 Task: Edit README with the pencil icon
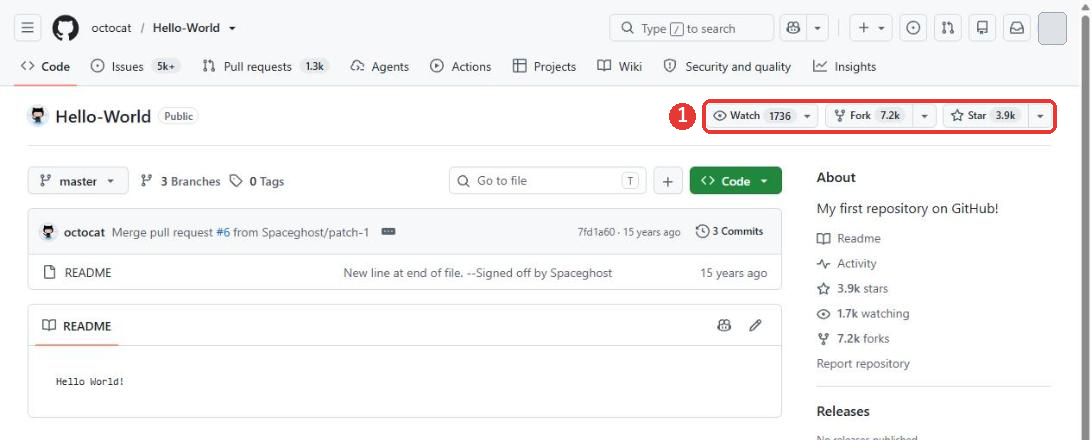(755, 325)
